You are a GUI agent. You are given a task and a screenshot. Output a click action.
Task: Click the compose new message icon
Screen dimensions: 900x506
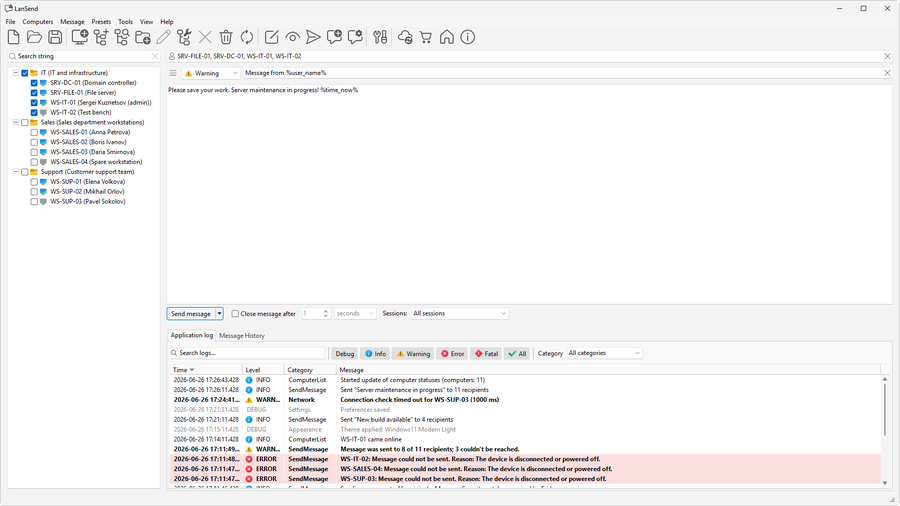(x=271, y=37)
